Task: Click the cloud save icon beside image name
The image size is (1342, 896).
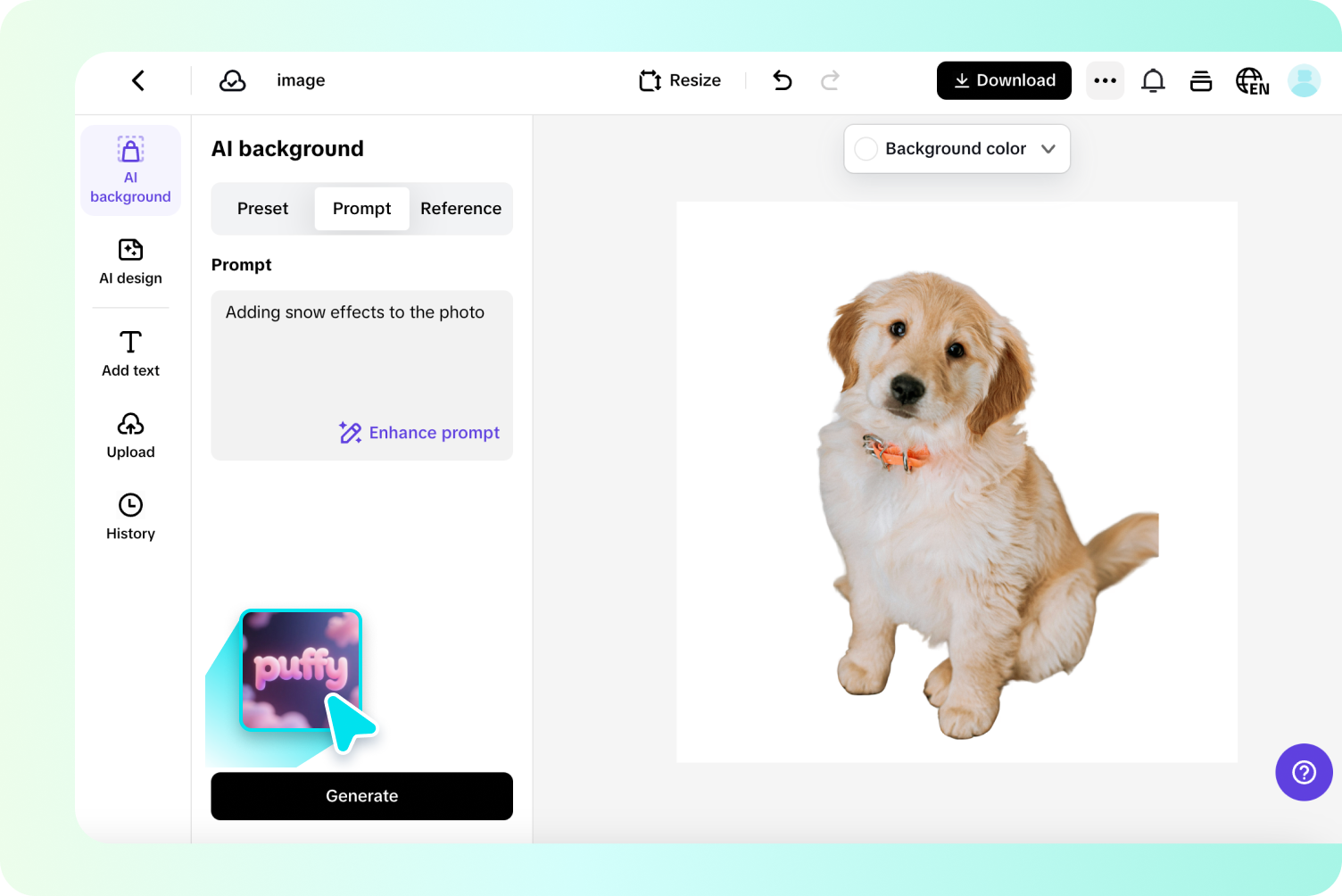Action: (232, 80)
